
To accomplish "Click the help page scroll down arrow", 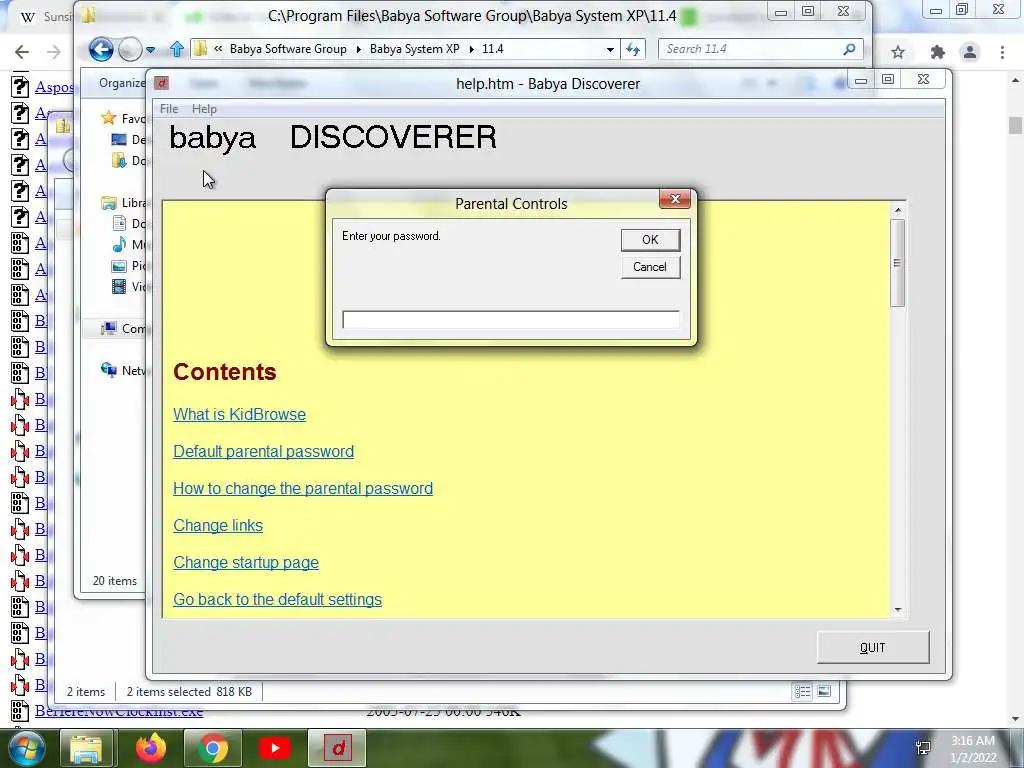I will [897, 610].
